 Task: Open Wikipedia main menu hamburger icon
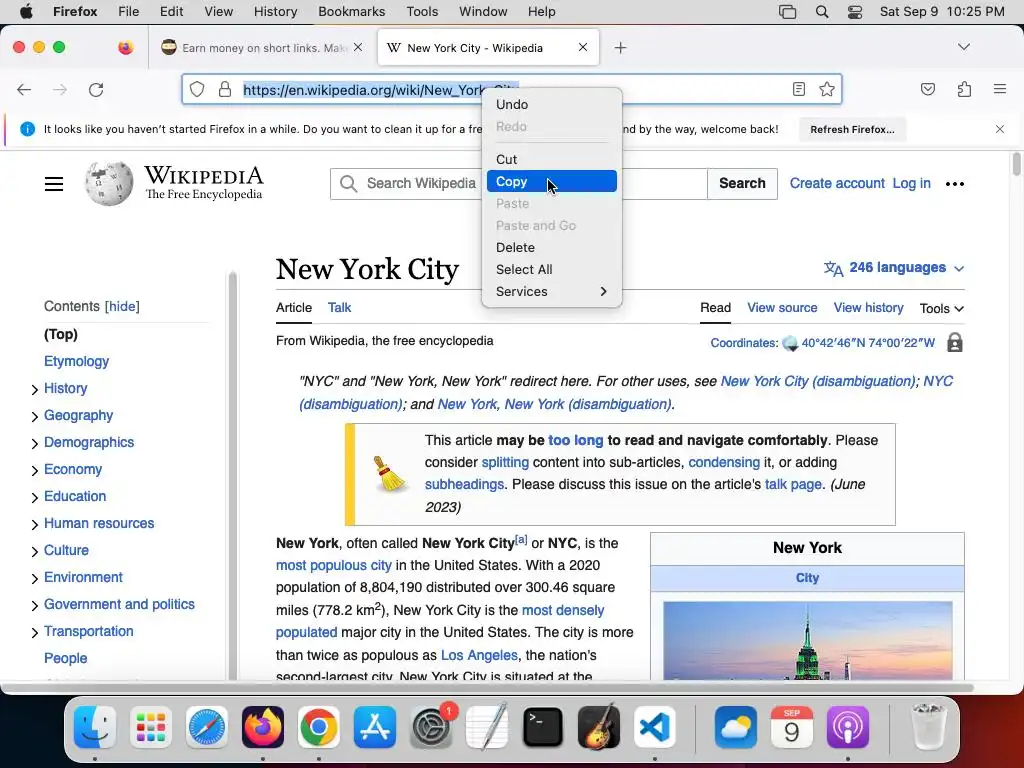click(x=54, y=184)
